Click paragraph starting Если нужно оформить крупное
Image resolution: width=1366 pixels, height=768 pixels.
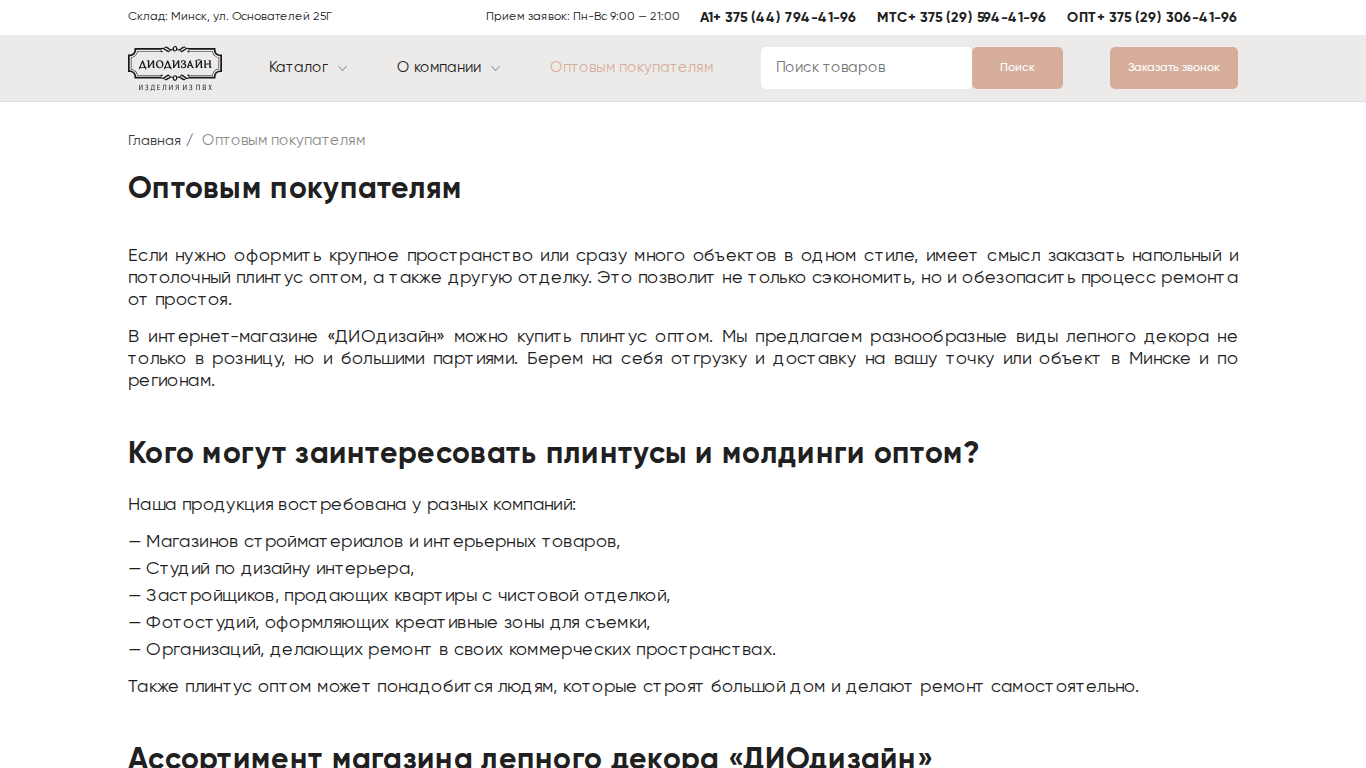click(683, 278)
